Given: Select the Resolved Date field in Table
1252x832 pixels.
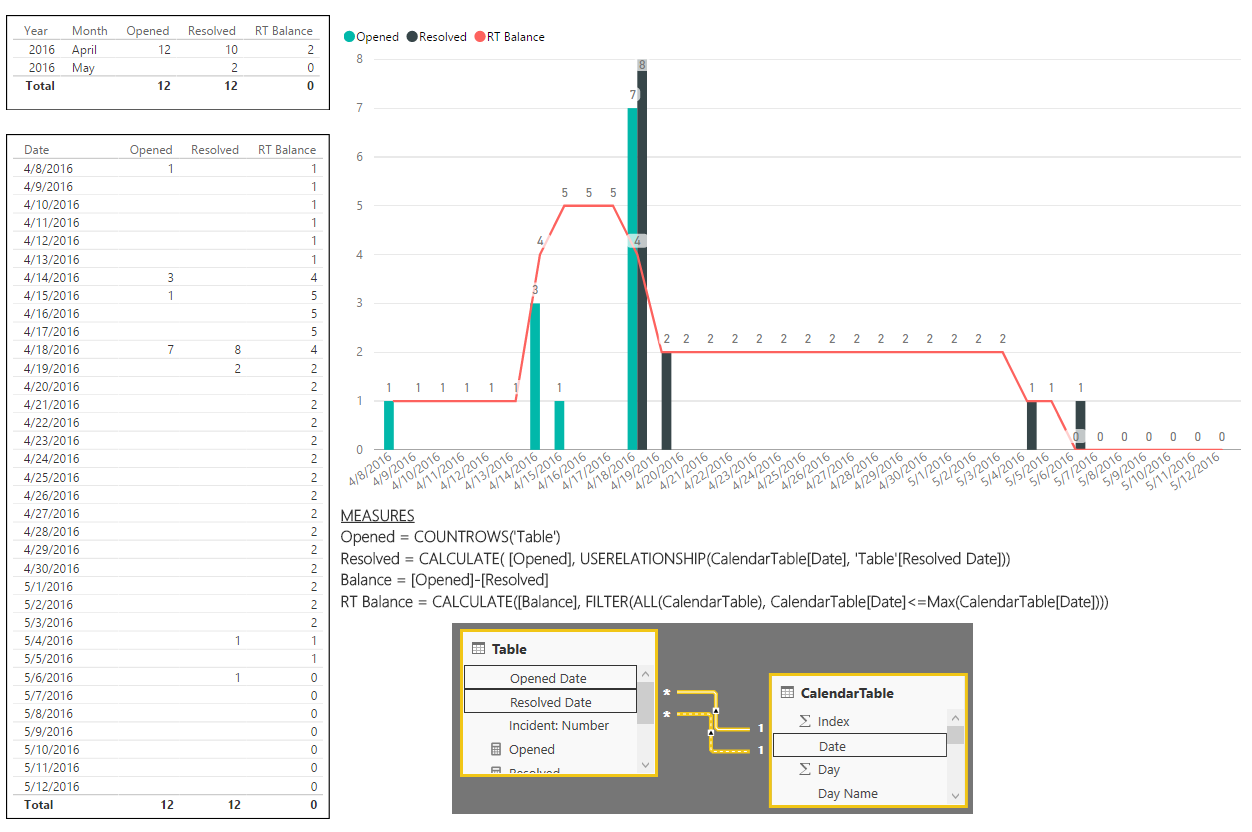Looking at the screenshot, I should coord(550,702).
